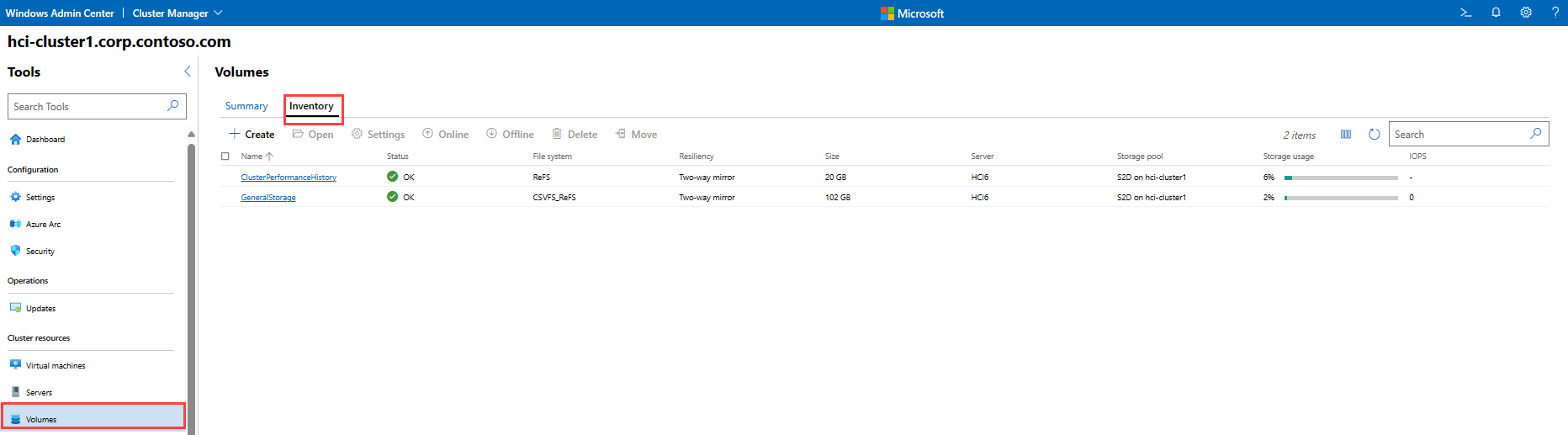Create a new volume
The width and height of the screenshot is (1568, 435).
pyautogui.click(x=252, y=135)
